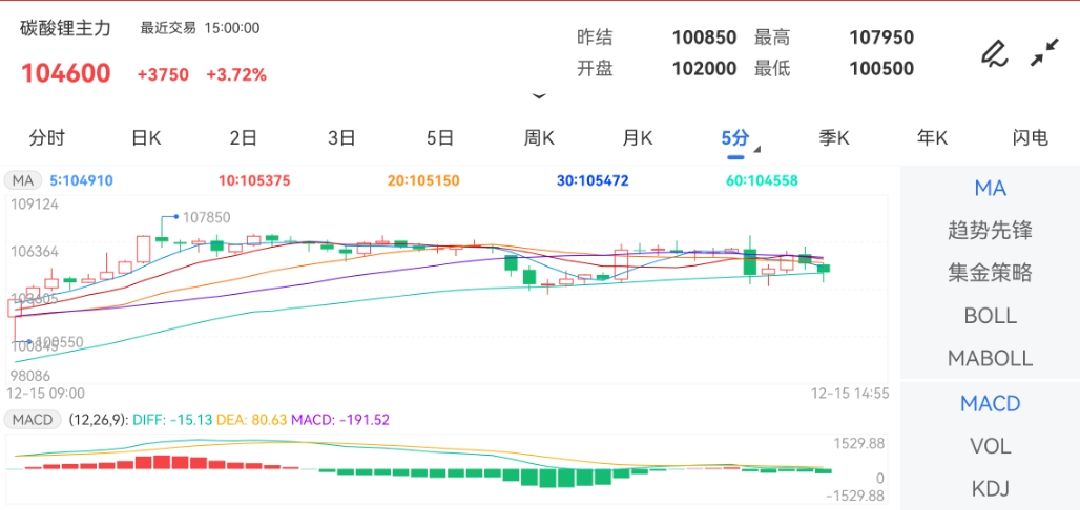Viewport: 1080px width, 510px height.
Task: Select BOLL indicator
Action: [x=990, y=316]
